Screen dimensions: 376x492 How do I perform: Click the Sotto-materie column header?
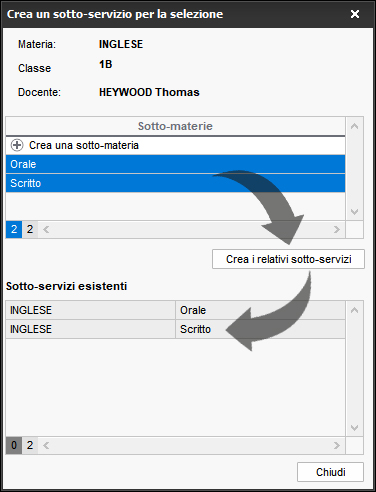[175, 126]
